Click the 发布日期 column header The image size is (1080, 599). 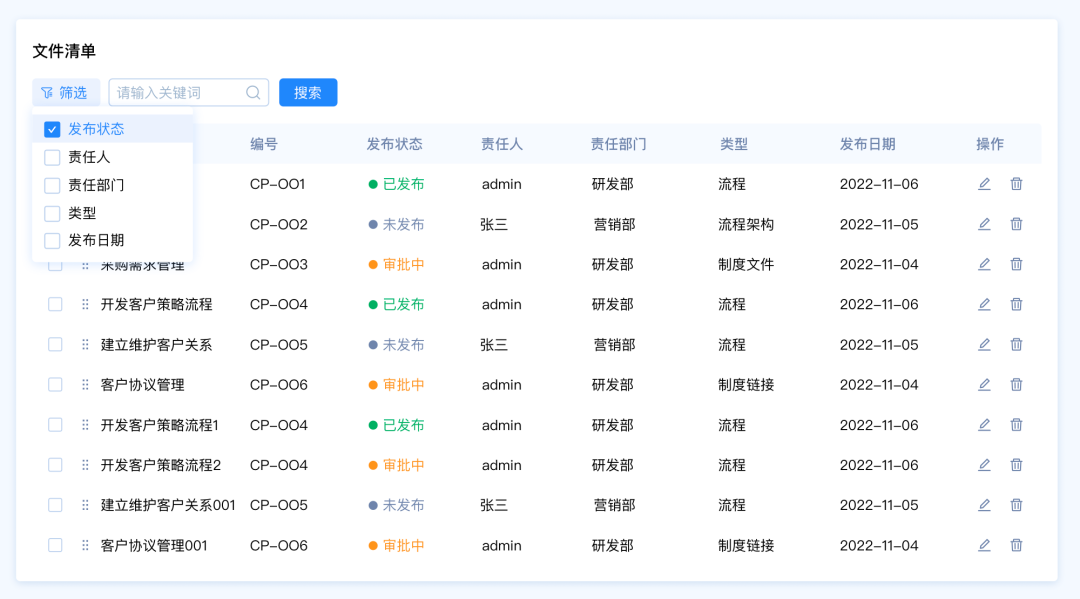coord(867,144)
